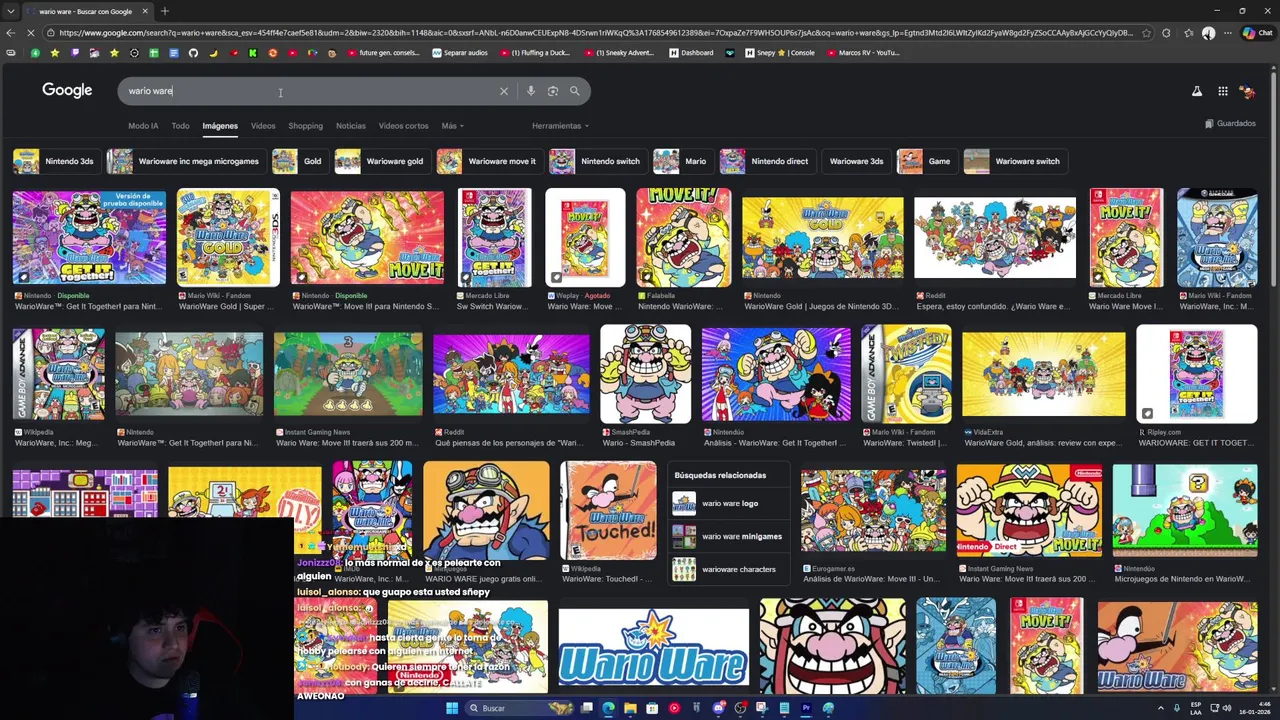This screenshot has height=720, width=1280.
Task: Expand Herramientas filter options
Action: click(x=560, y=126)
